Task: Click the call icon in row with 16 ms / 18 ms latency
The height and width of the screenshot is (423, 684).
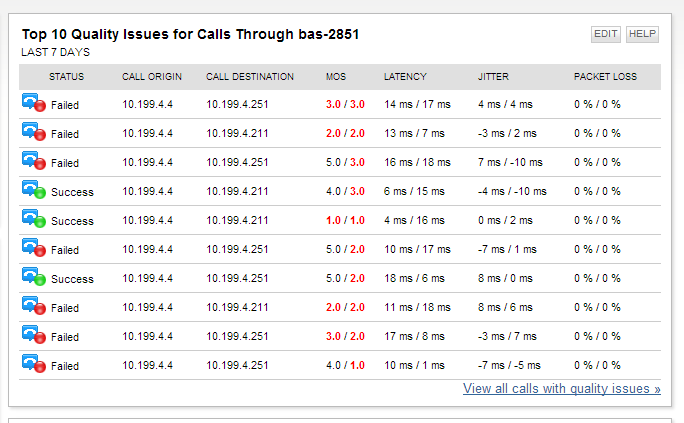Action: point(34,161)
